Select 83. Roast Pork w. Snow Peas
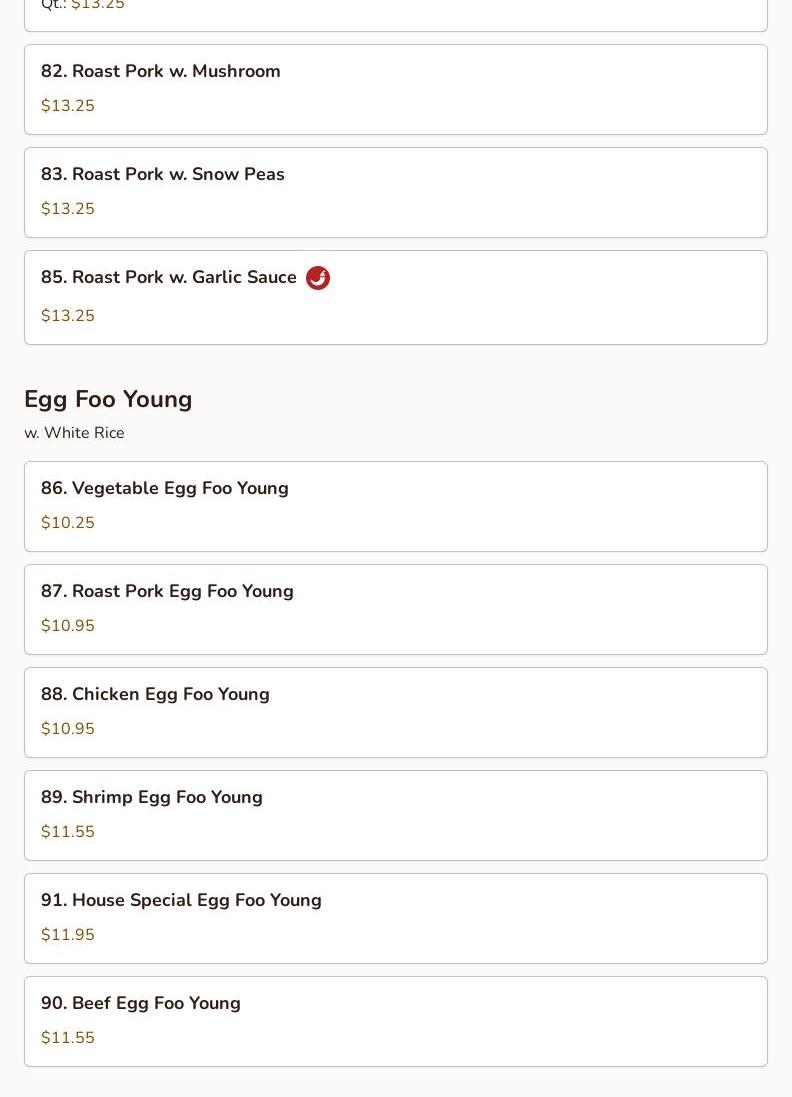 click(x=163, y=175)
